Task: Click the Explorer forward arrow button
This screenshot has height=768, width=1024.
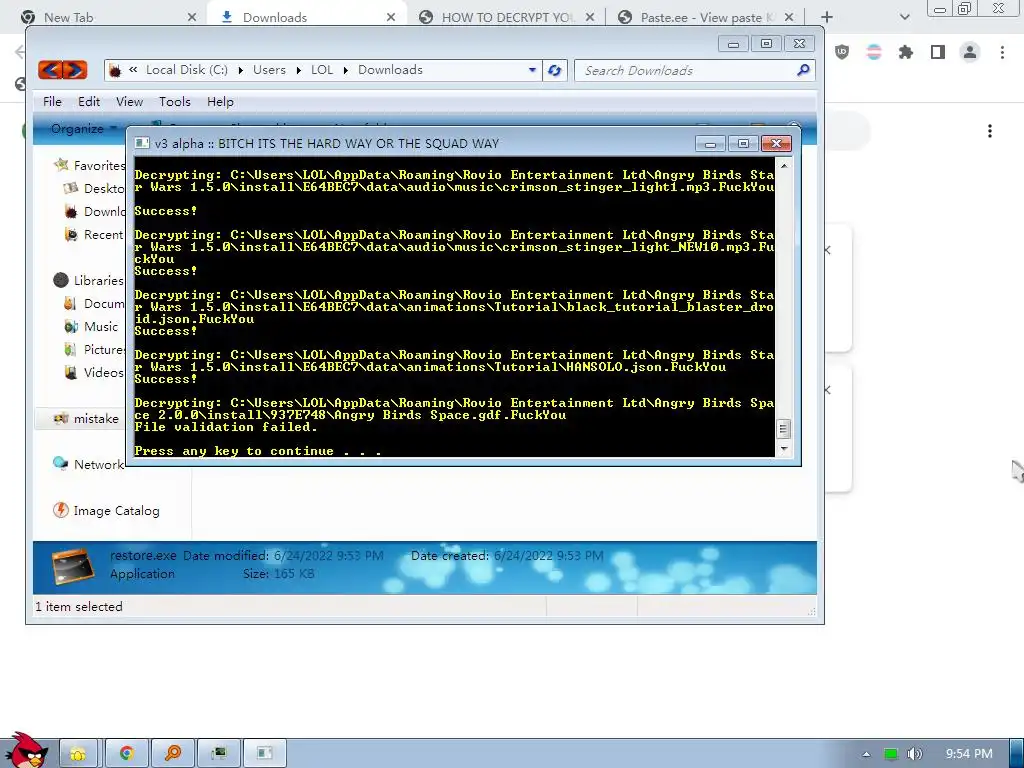Action: (75, 70)
